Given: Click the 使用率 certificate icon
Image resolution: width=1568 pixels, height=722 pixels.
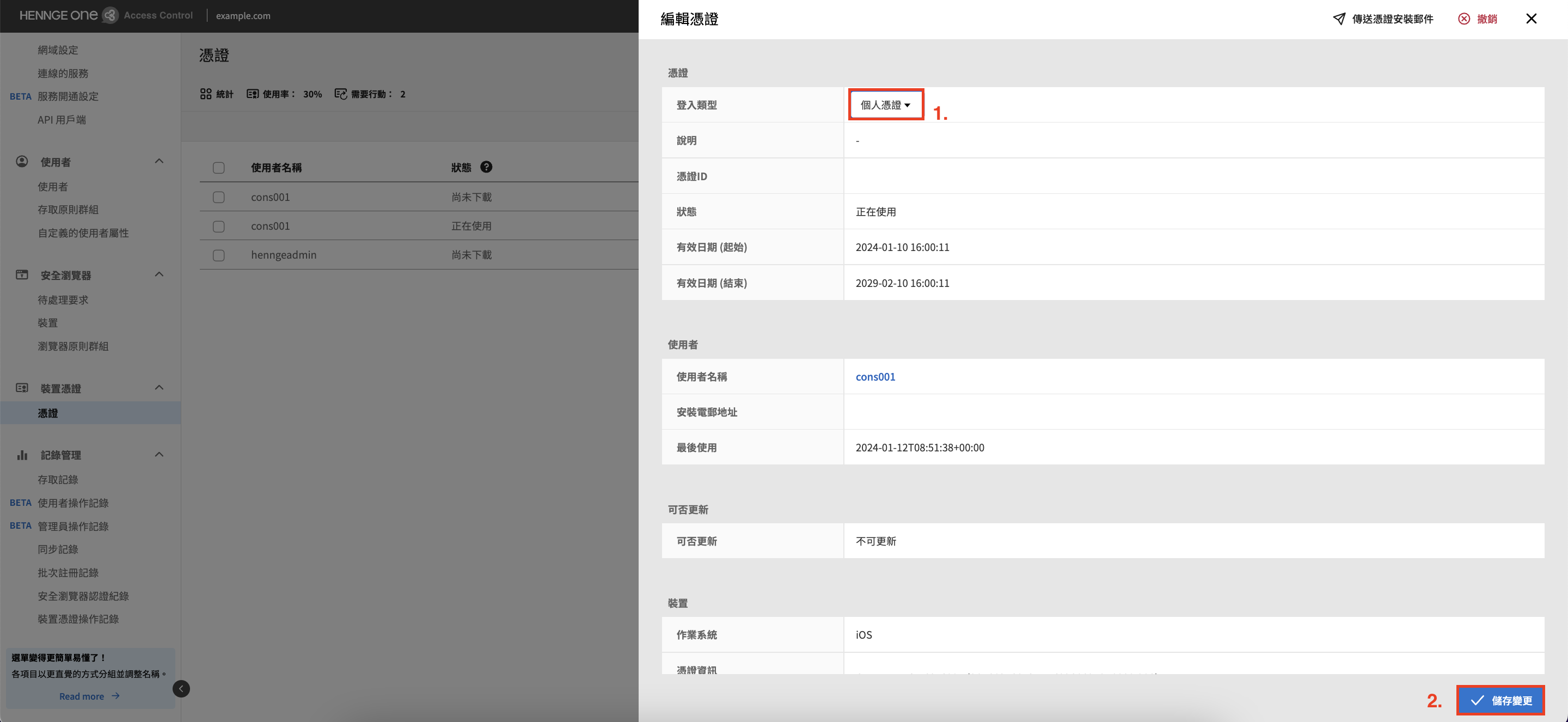Looking at the screenshot, I should 252,94.
